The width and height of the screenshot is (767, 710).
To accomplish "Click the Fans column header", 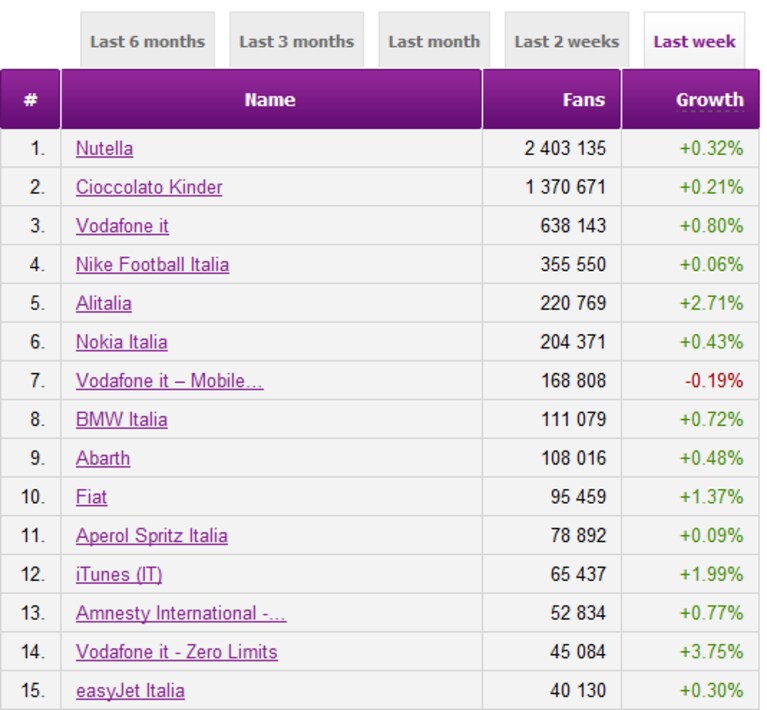I will pos(551,99).
